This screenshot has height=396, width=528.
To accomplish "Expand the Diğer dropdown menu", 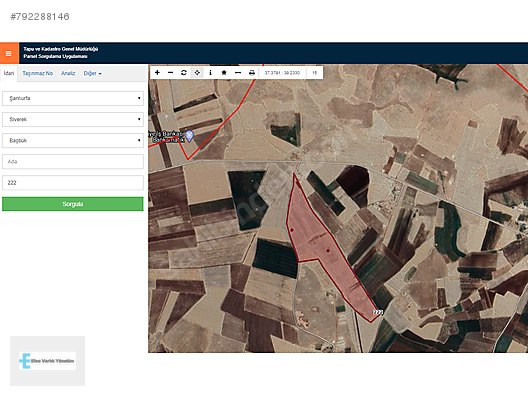I will tap(92, 73).
